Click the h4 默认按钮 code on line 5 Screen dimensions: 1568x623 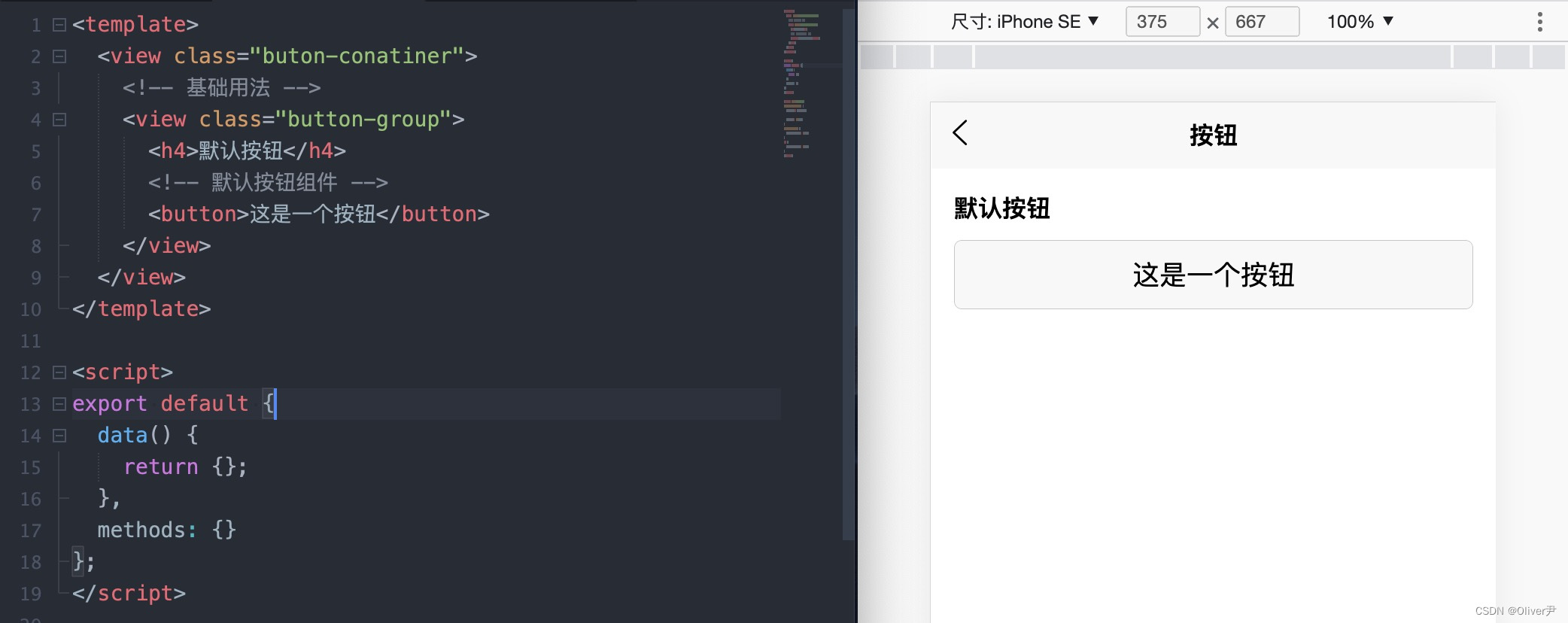pos(247,151)
